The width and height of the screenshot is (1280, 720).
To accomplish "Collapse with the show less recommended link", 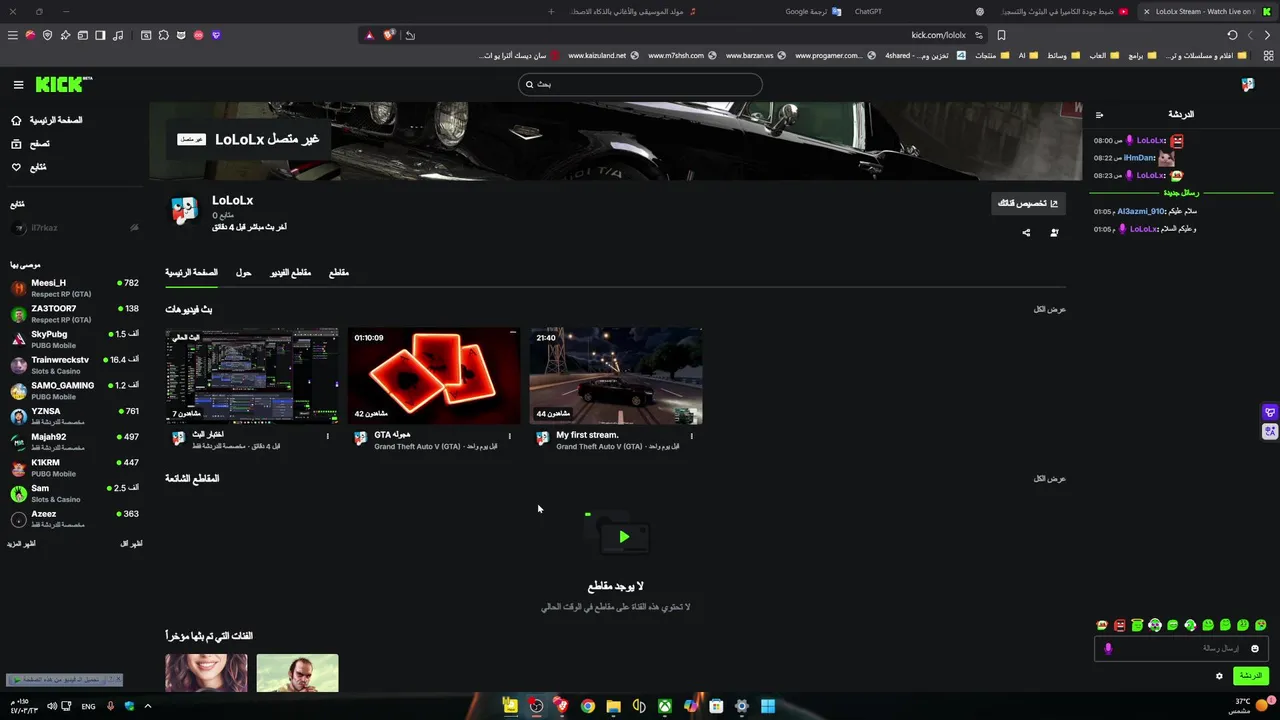I will (x=131, y=544).
